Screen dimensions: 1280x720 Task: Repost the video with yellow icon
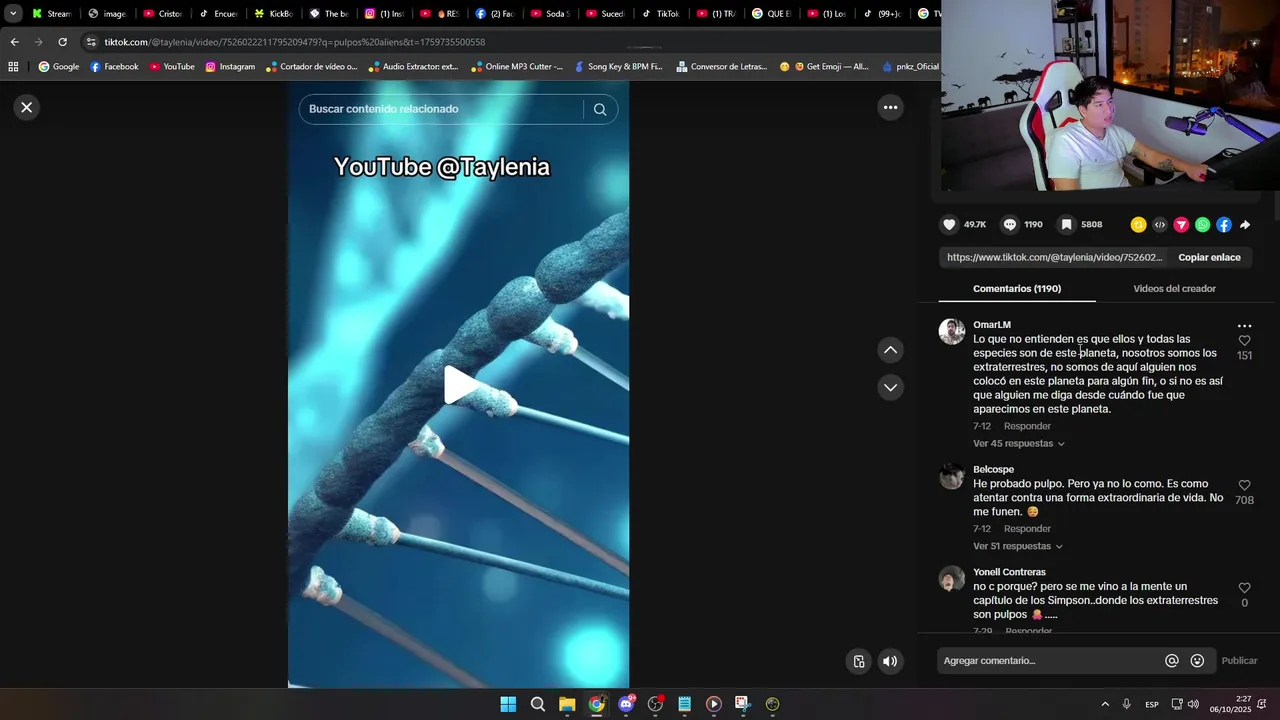[x=1138, y=225]
